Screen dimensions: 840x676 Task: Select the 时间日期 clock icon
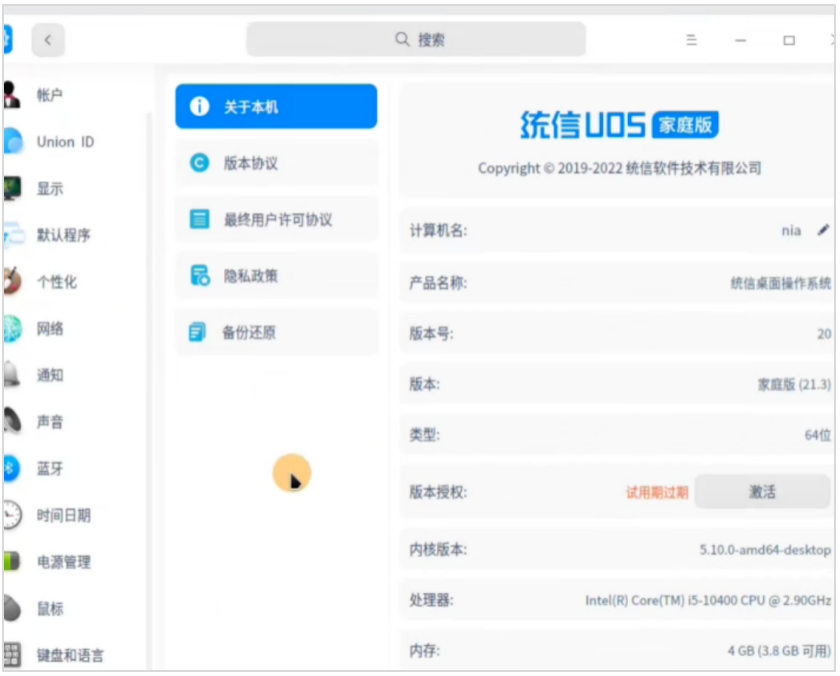pyautogui.click(x=12, y=515)
